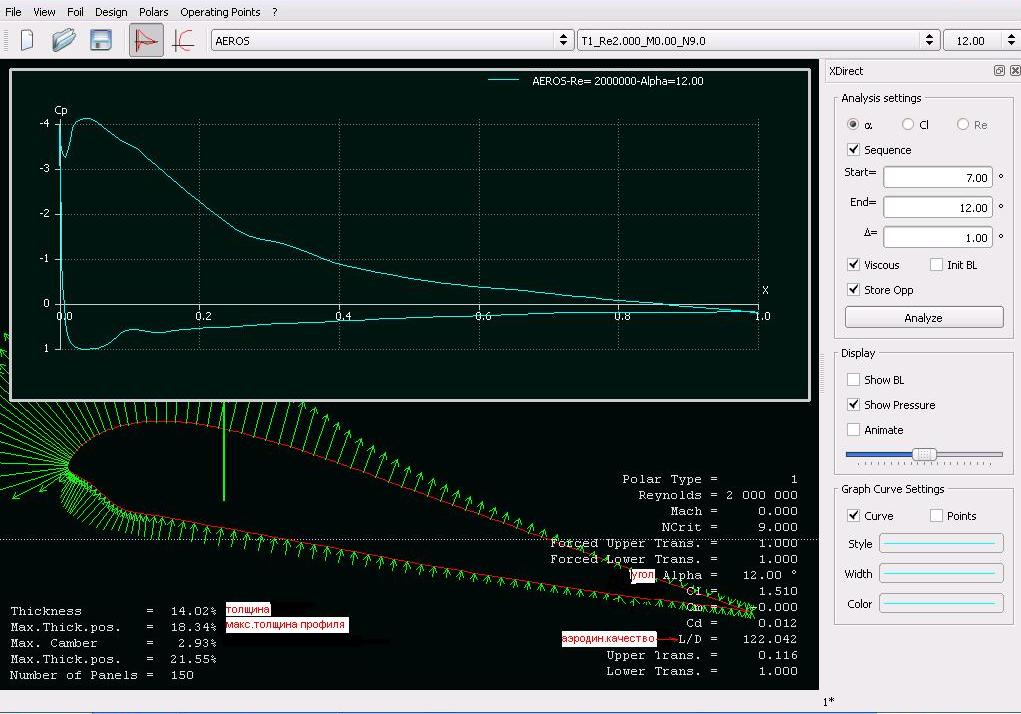The height and width of the screenshot is (714, 1021).
Task: Toggle the Show BL checkbox
Action: [x=854, y=380]
